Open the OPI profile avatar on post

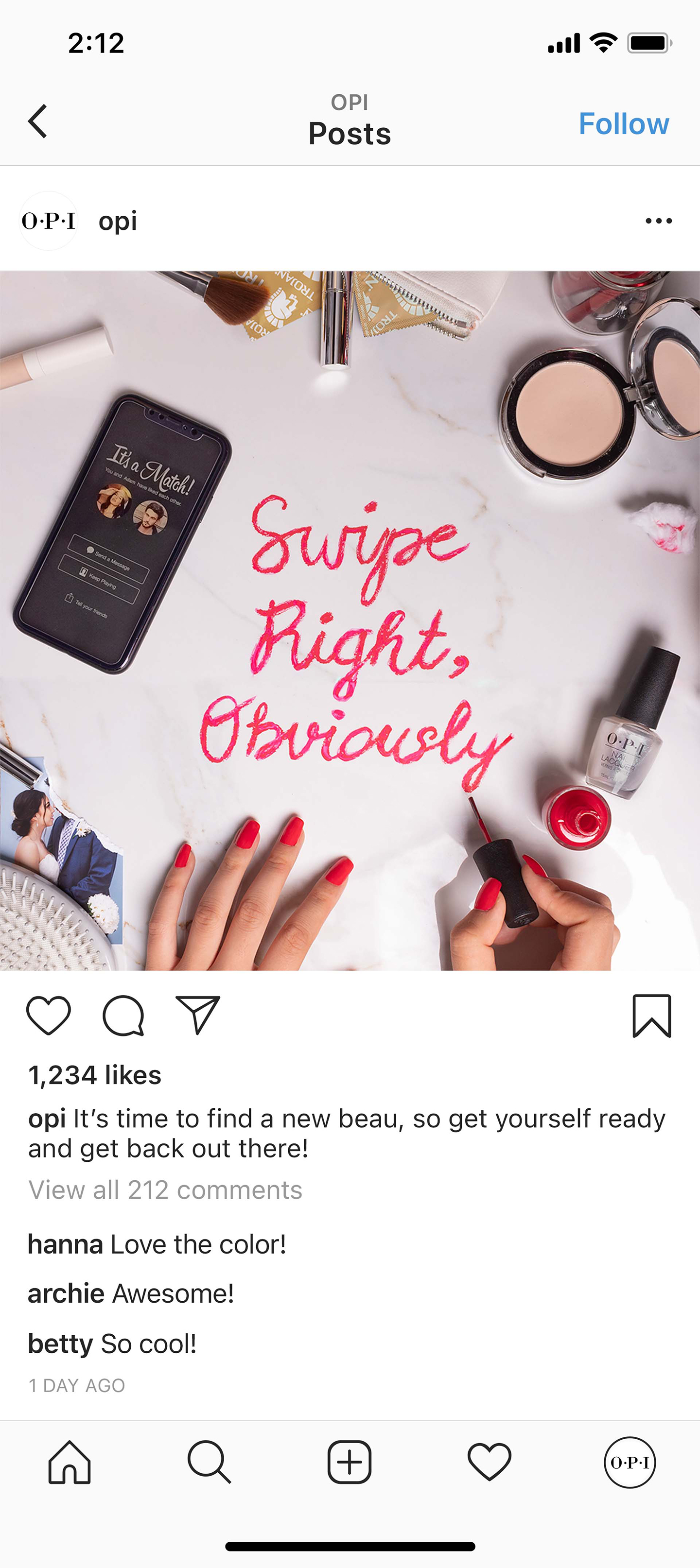click(x=49, y=220)
